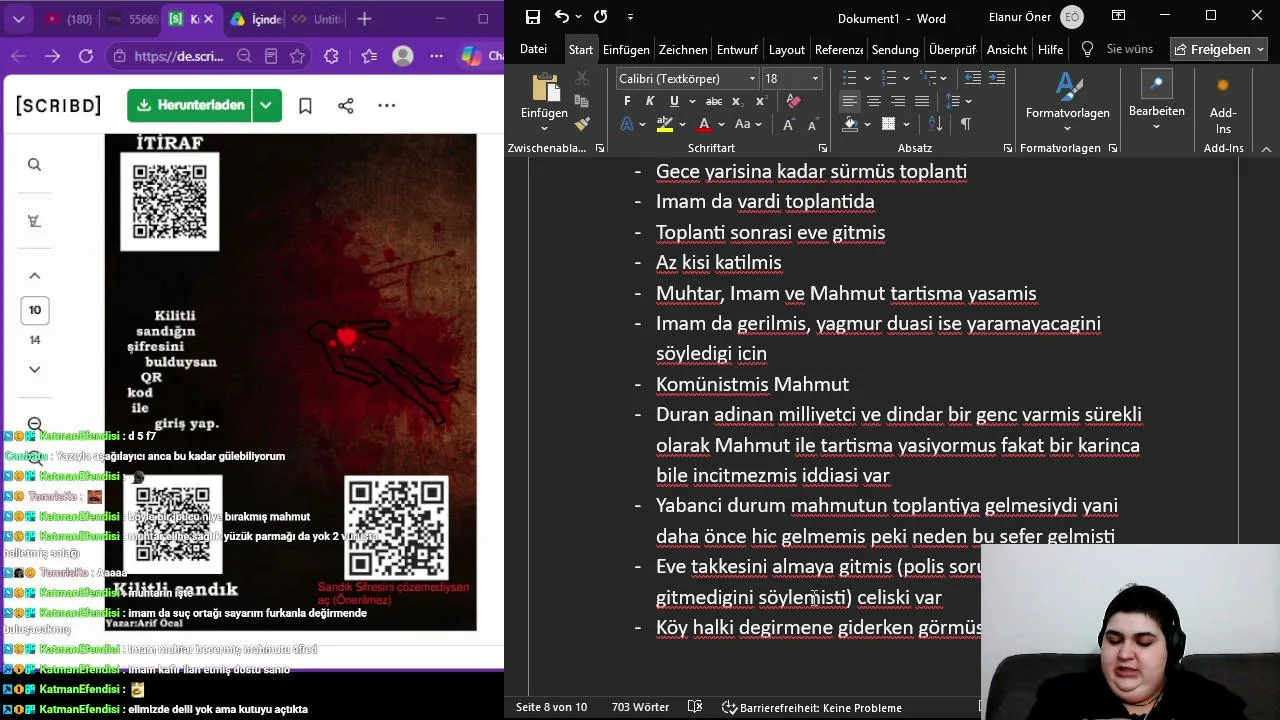The image size is (1280, 720).
Task: Expand the line spacing dropdown
Action: [968, 101]
